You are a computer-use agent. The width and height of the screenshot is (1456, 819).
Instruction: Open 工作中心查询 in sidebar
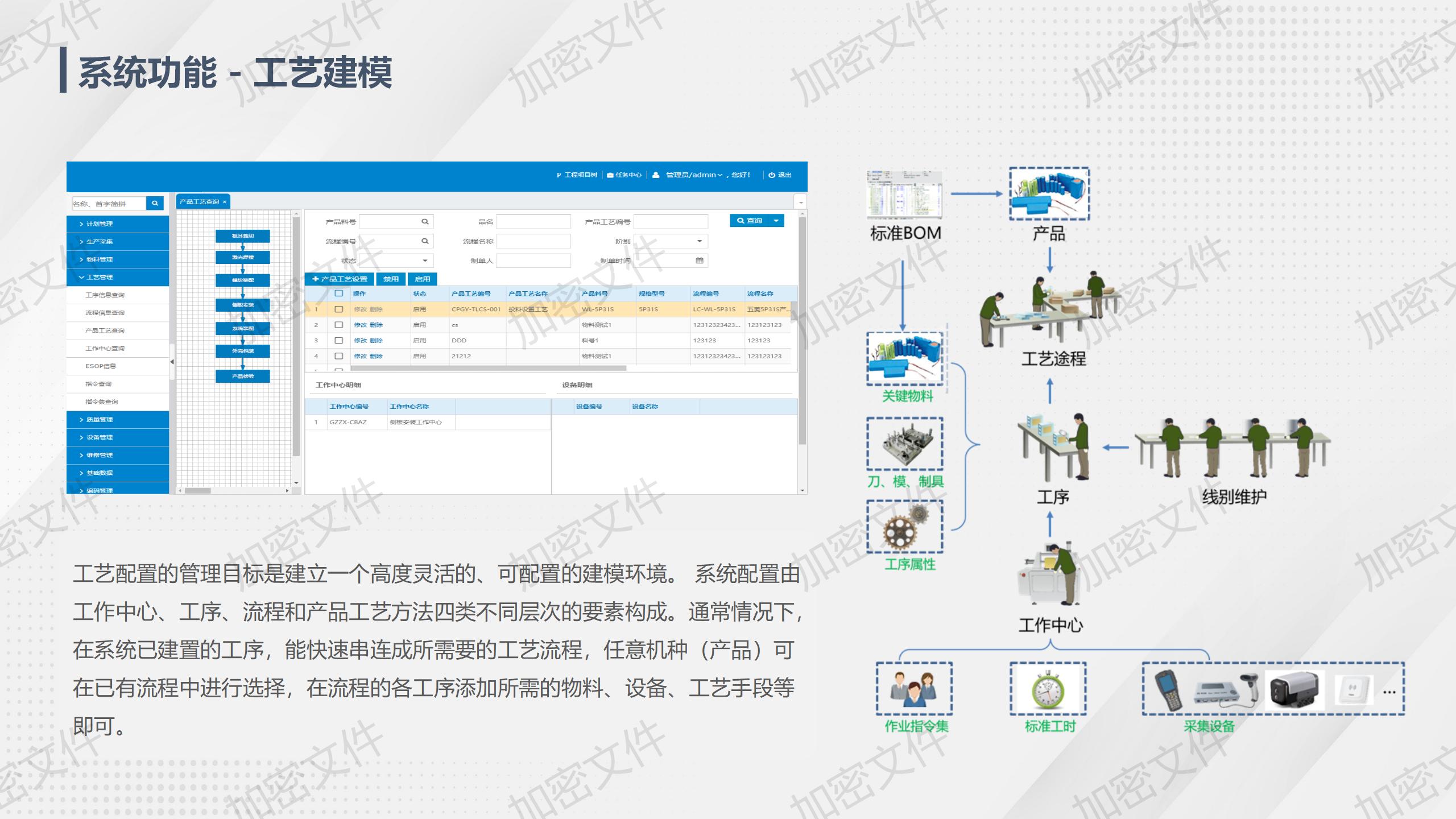(x=118, y=349)
